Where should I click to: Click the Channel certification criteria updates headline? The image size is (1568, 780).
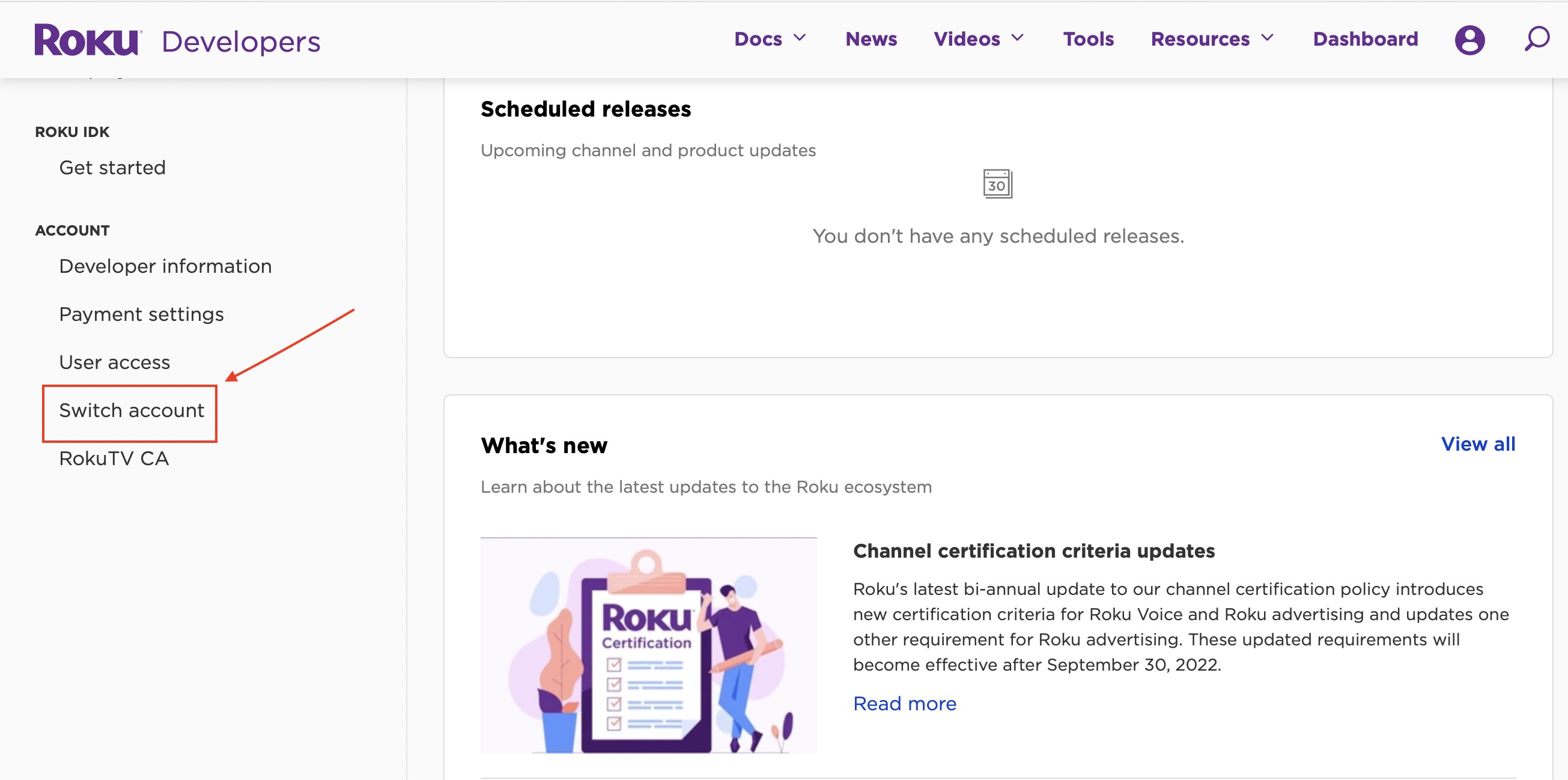tap(1033, 550)
